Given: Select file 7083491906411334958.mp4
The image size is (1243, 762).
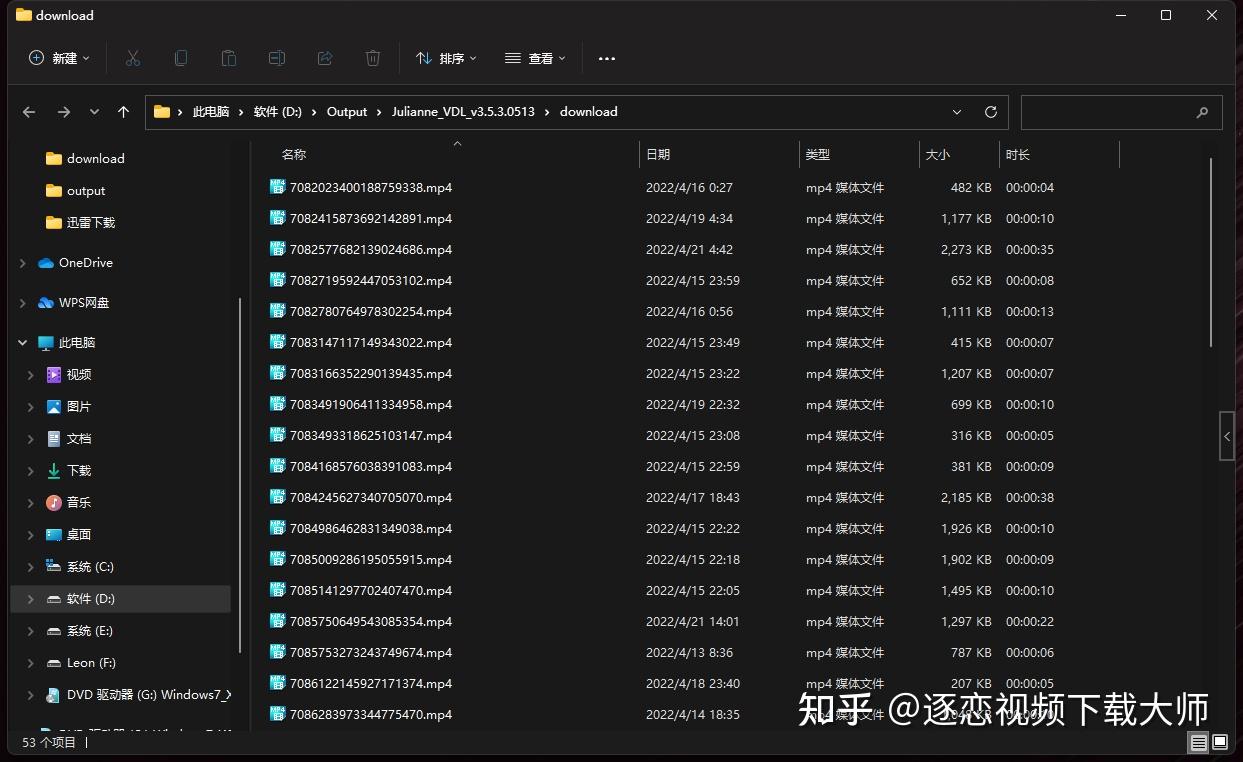Looking at the screenshot, I should pos(371,405).
